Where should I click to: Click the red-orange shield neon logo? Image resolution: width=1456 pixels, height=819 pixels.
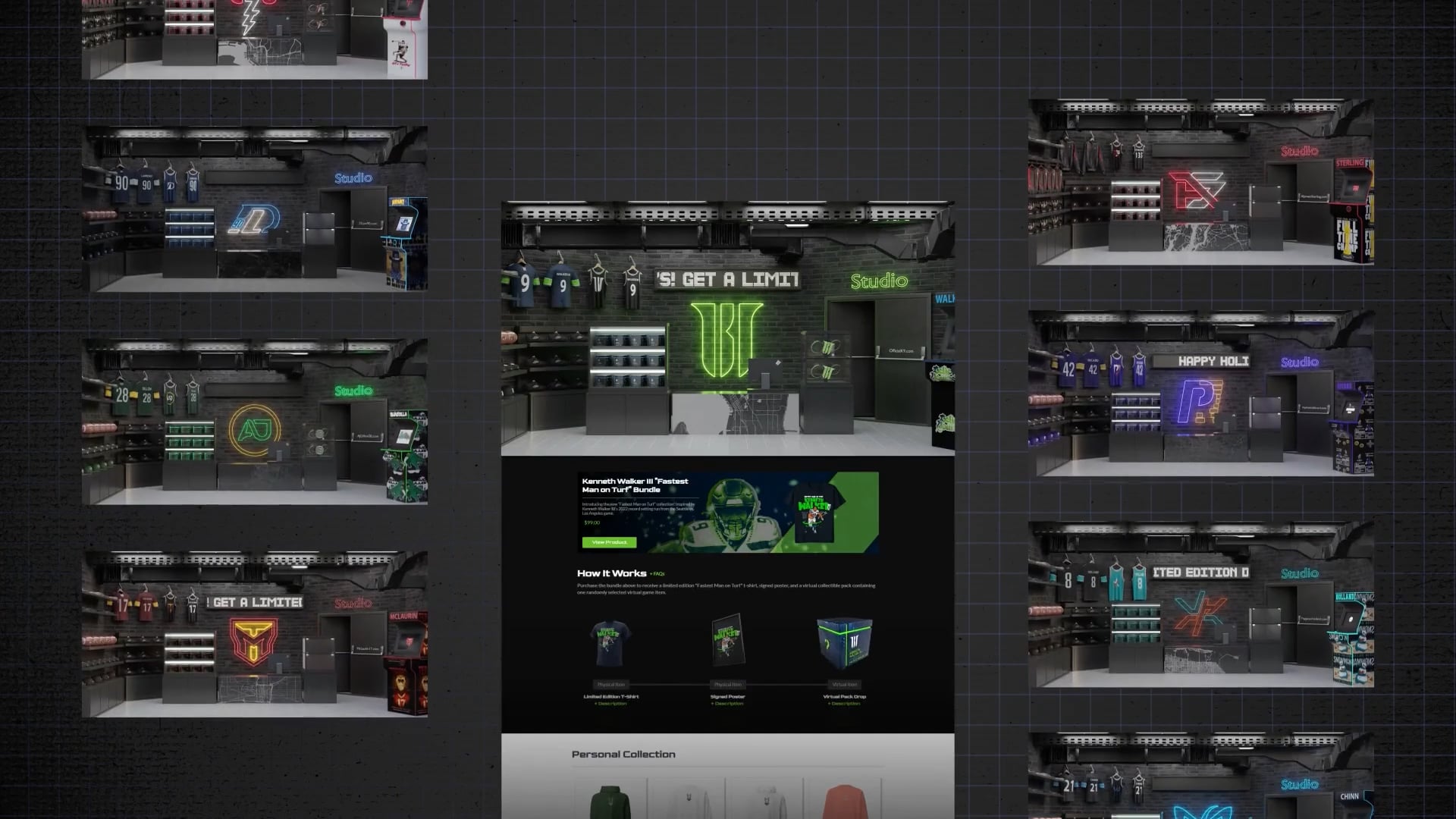[x=253, y=641]
